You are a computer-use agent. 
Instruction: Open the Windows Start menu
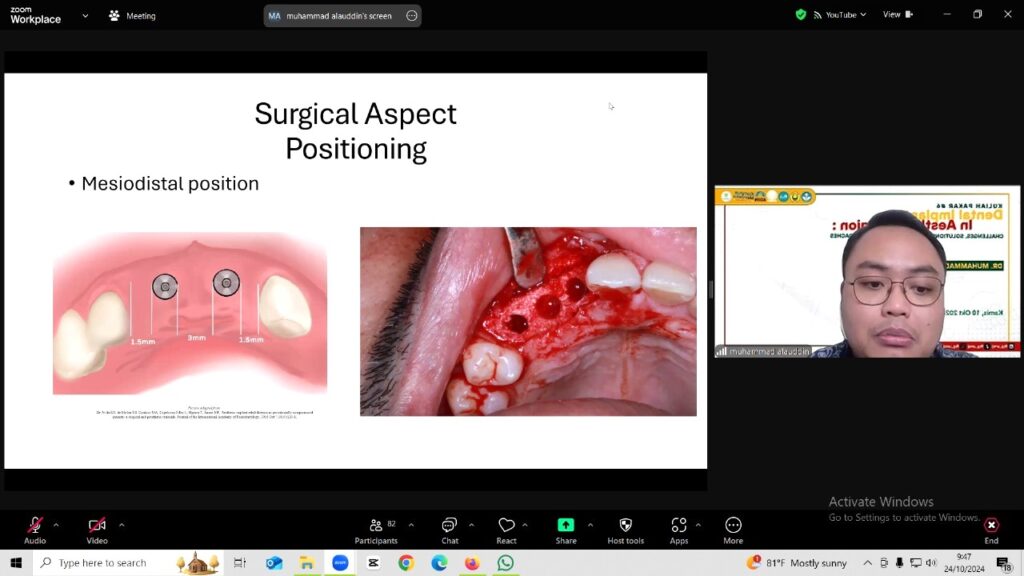coord(16,562)
